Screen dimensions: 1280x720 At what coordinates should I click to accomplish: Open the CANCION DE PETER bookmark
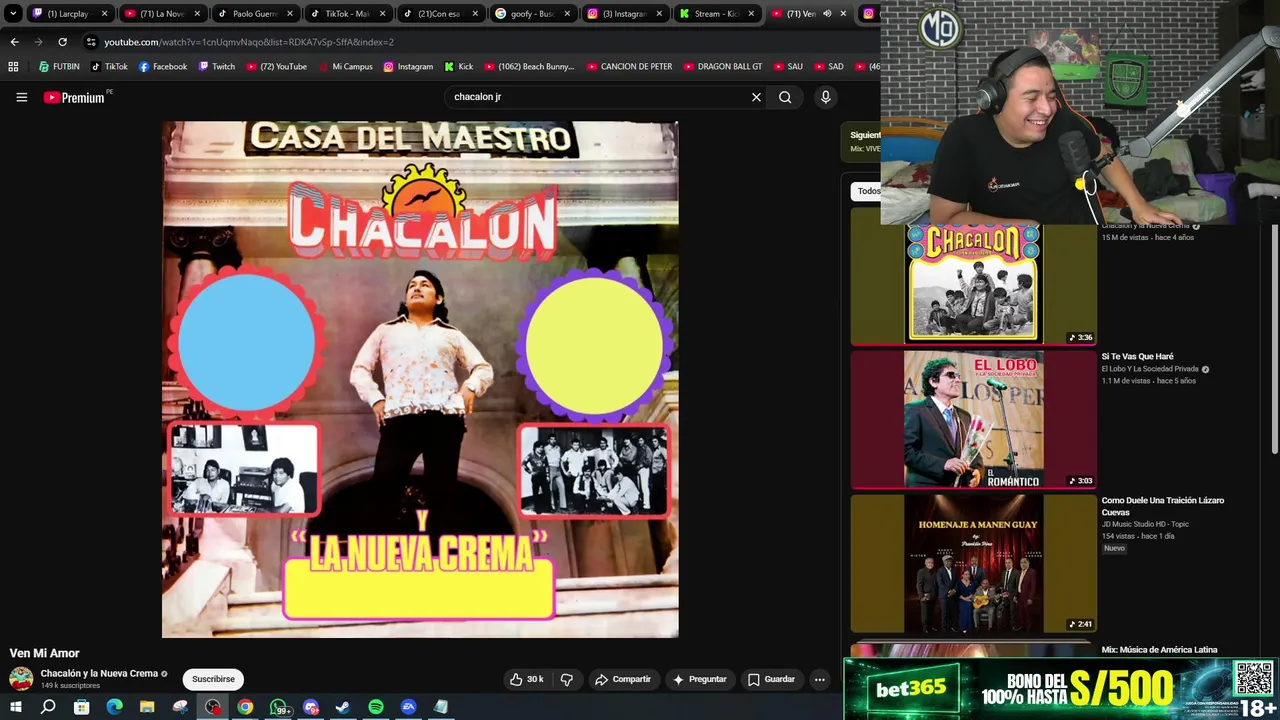point(629,67)
